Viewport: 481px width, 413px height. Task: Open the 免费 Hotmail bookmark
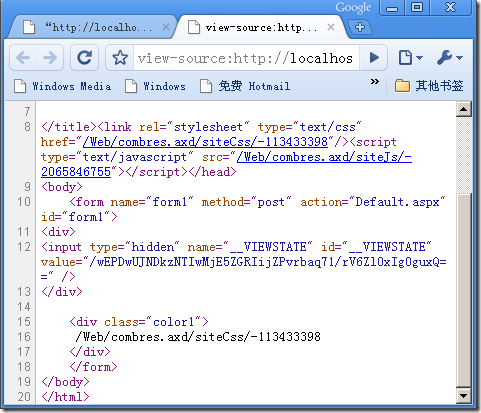coord(245,86)
